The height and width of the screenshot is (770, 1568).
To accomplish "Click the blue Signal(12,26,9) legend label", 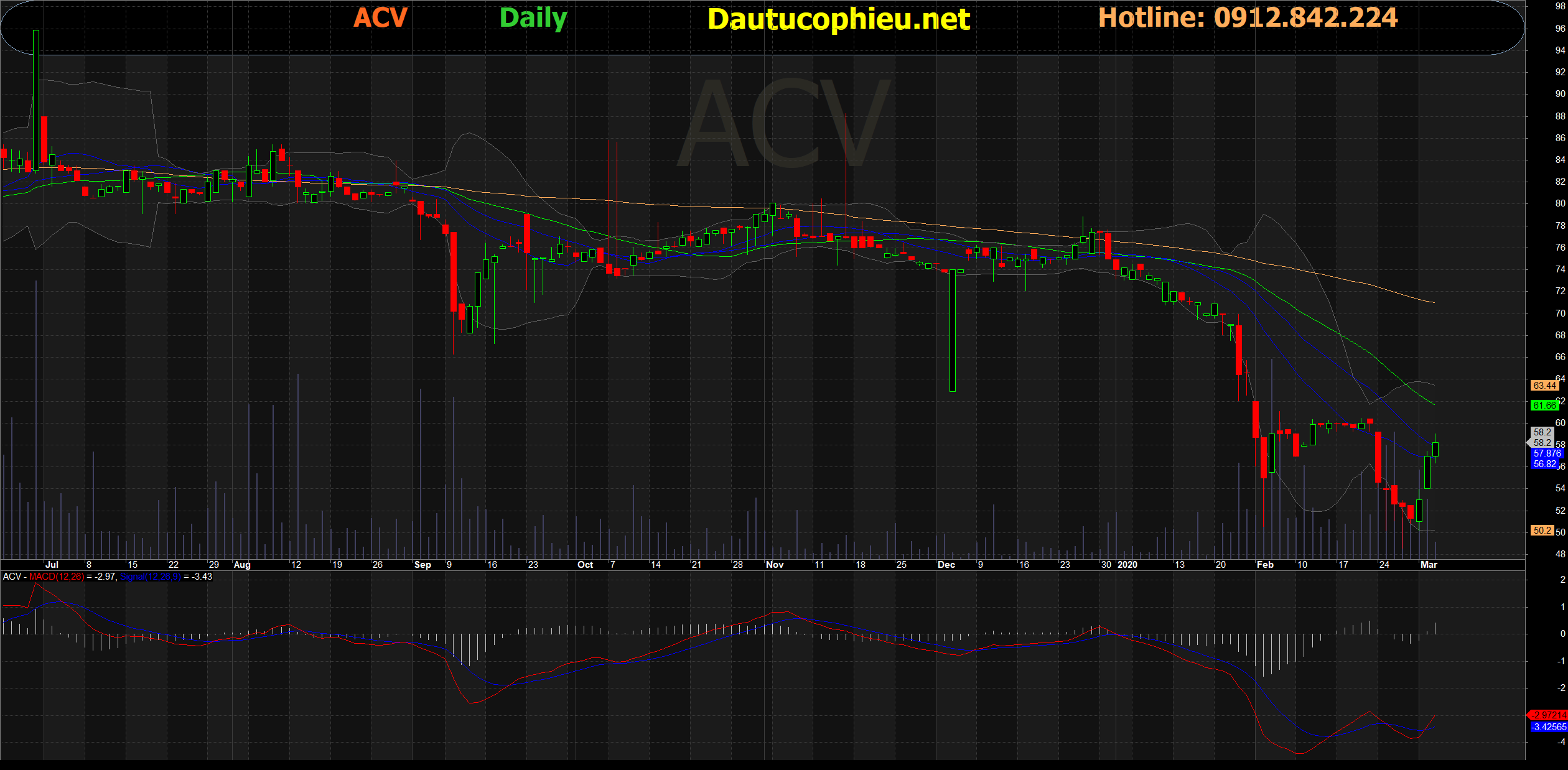I will pyautogui.click(x=150, y=577).
